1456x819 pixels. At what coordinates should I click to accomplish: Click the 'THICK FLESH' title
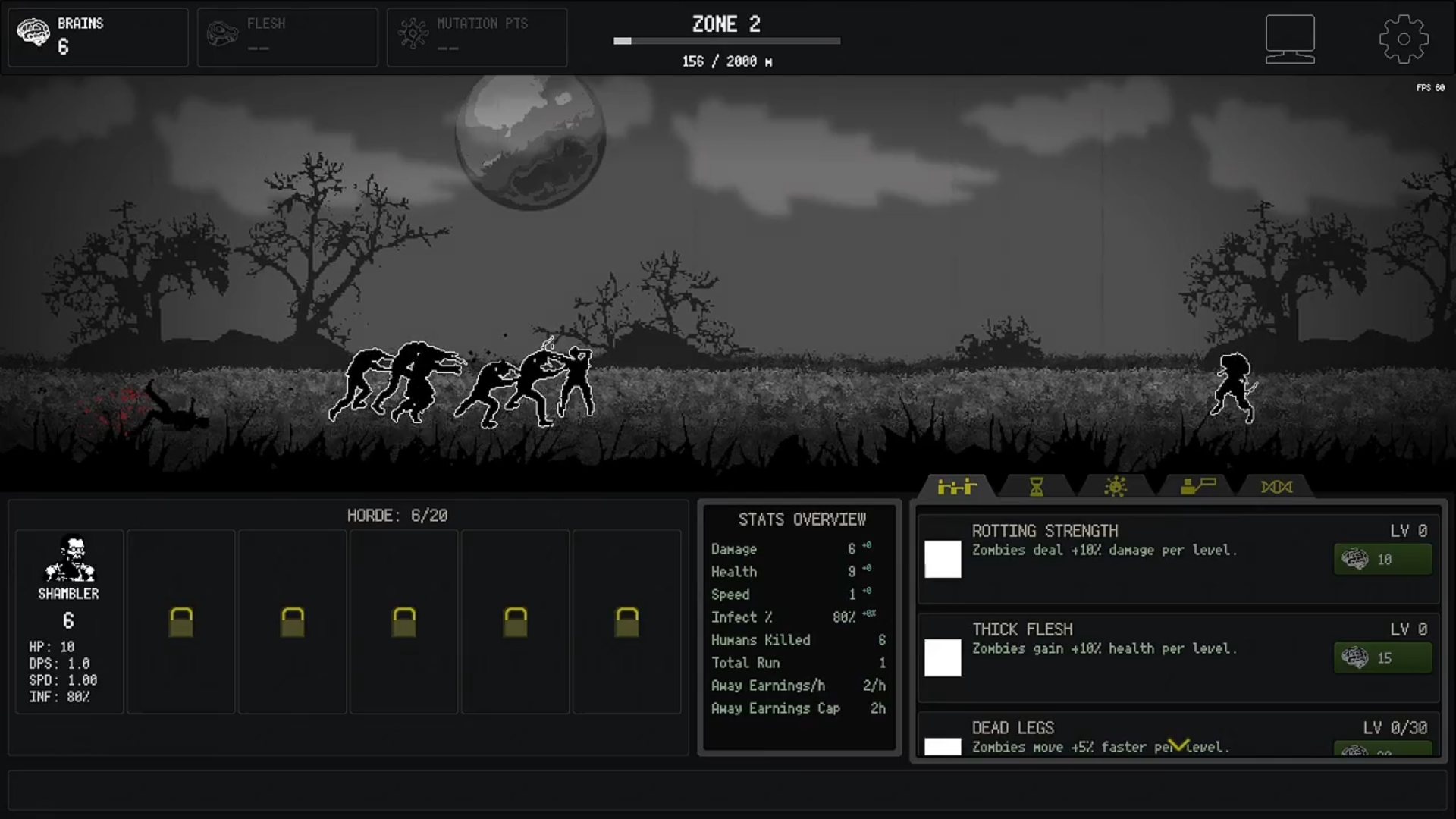click(x=1022, y=629)
